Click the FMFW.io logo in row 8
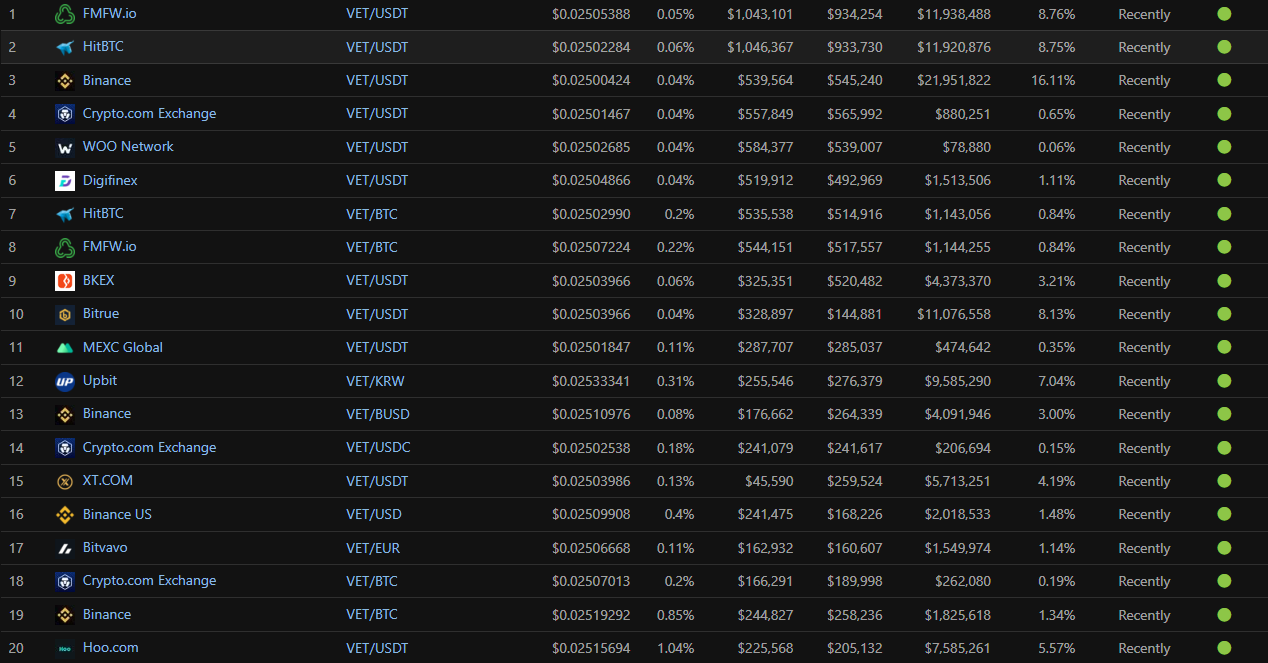 pyautogui.click(x=65, y=247)
